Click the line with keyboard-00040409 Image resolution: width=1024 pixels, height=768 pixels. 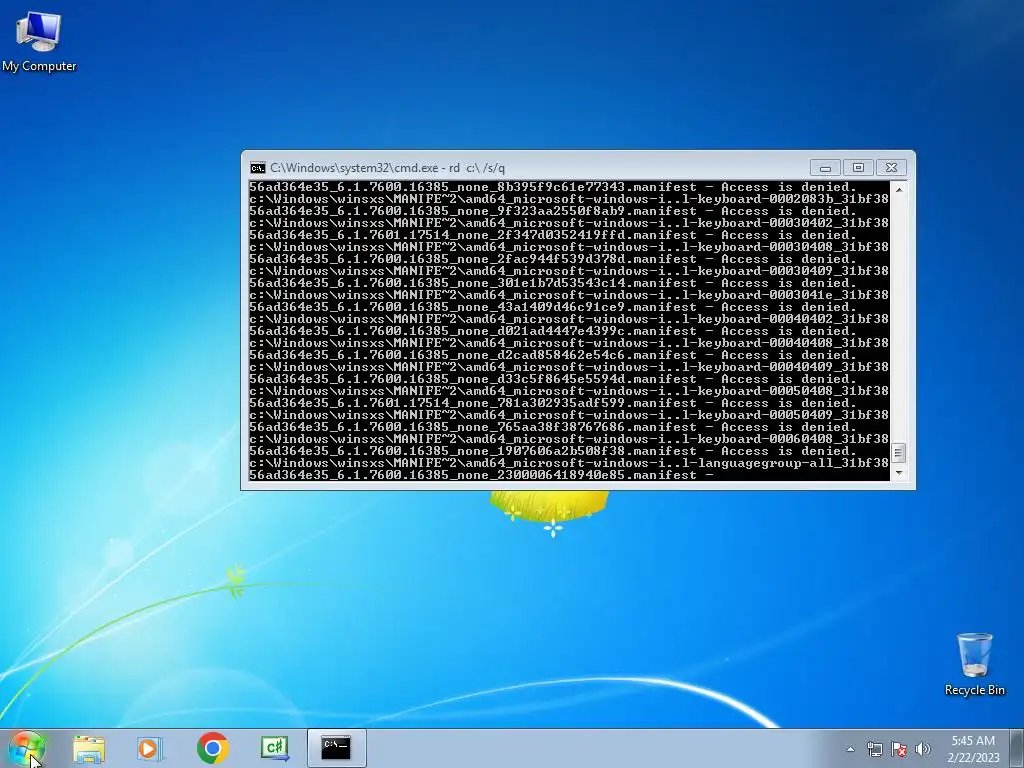pyautogui.click(x=569, y=367)
